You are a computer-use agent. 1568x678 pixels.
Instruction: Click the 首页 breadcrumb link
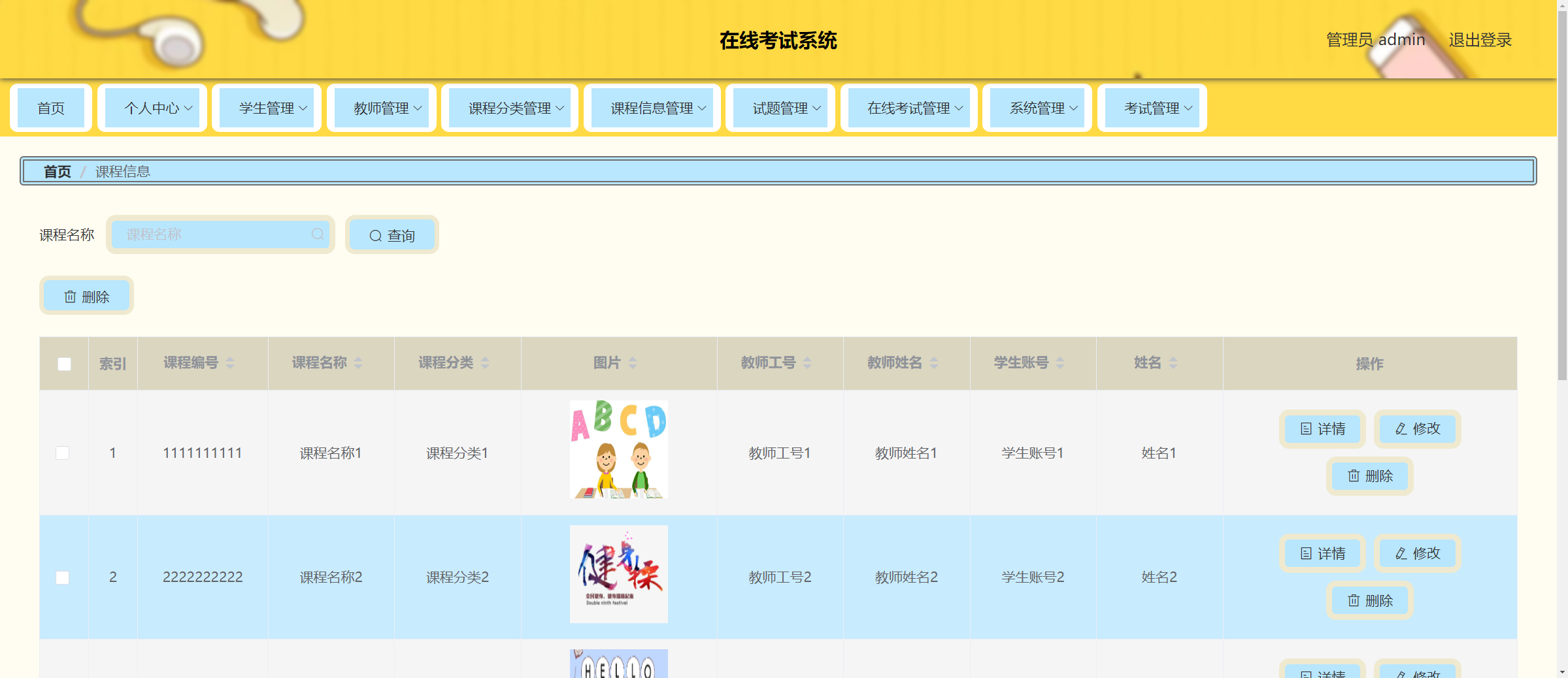[x=58, y=172]
